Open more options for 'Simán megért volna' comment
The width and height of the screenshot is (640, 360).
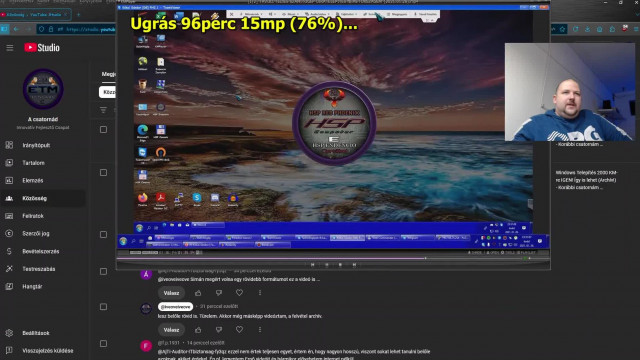260,293
